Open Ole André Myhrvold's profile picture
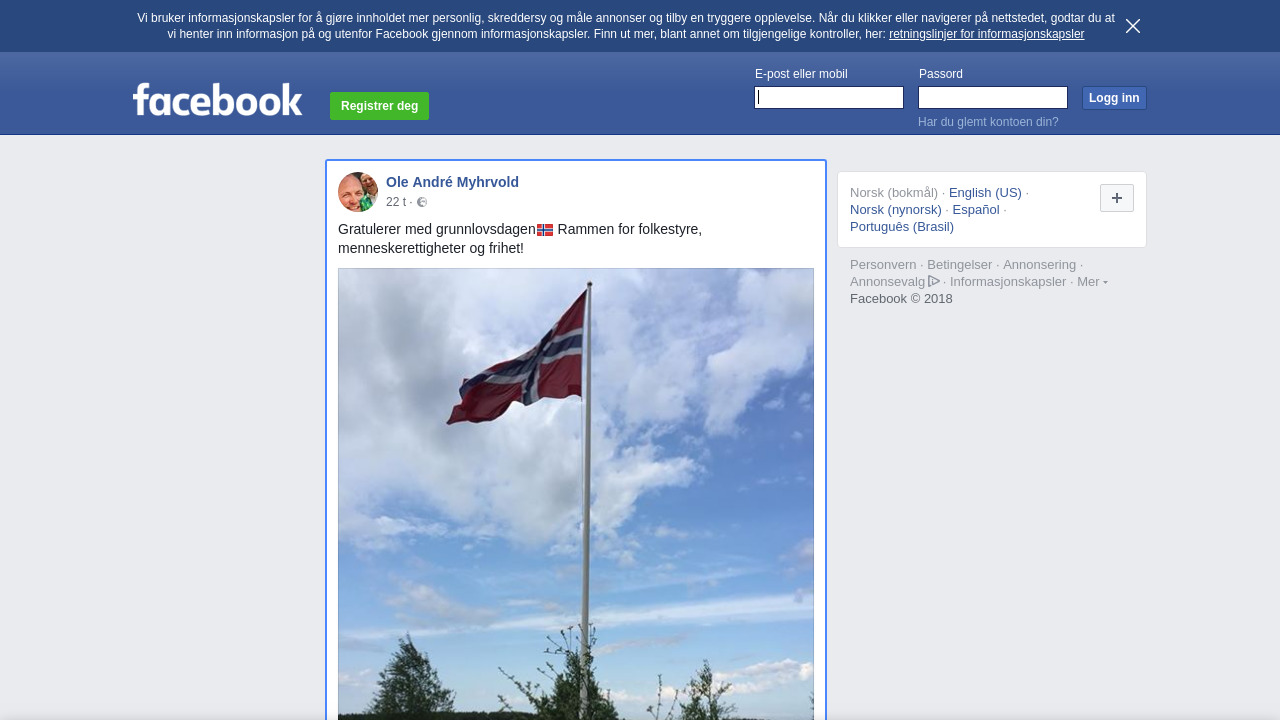This screenshot has height=720, width=1280. pyautogui.click(x=358, y=192)
